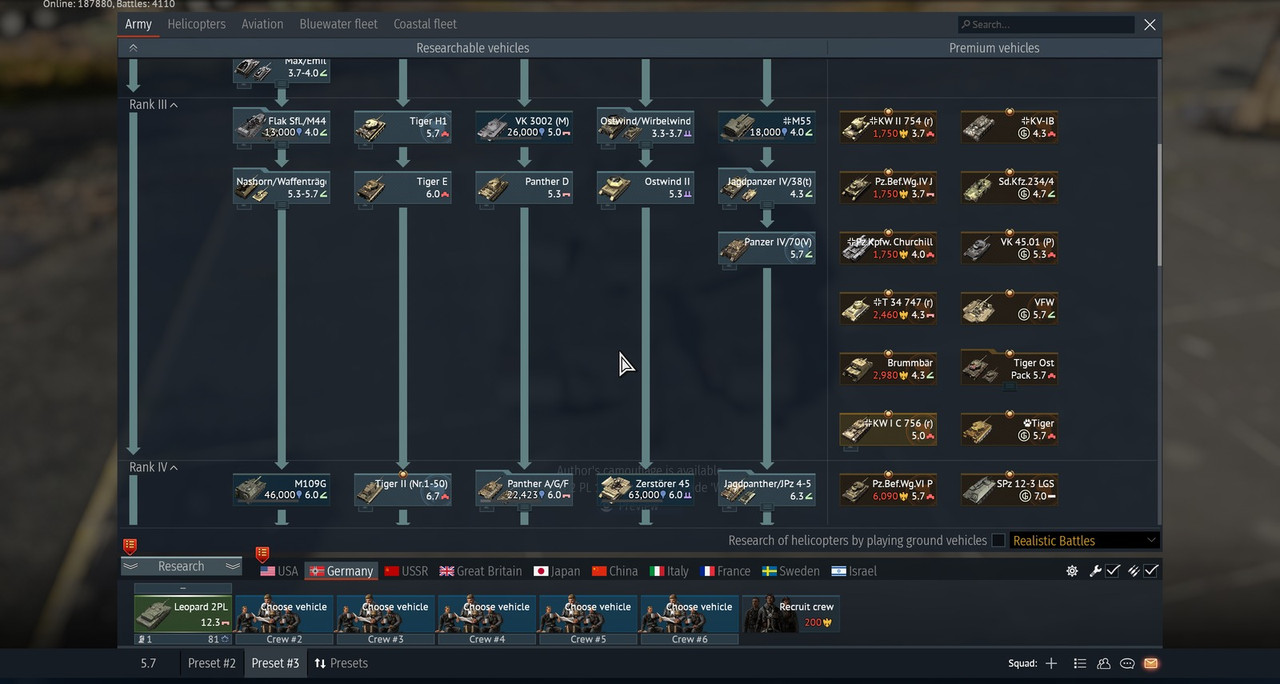
Task: Select the Zerstörer 45 vehicle card
Action: coord(645,489)
